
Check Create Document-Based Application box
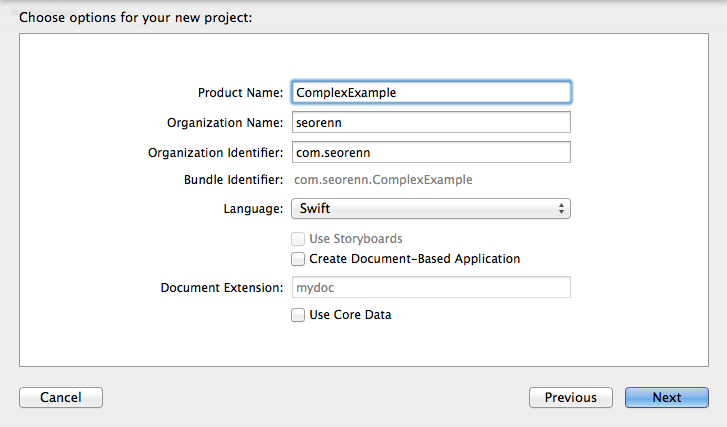pos(298,259)
